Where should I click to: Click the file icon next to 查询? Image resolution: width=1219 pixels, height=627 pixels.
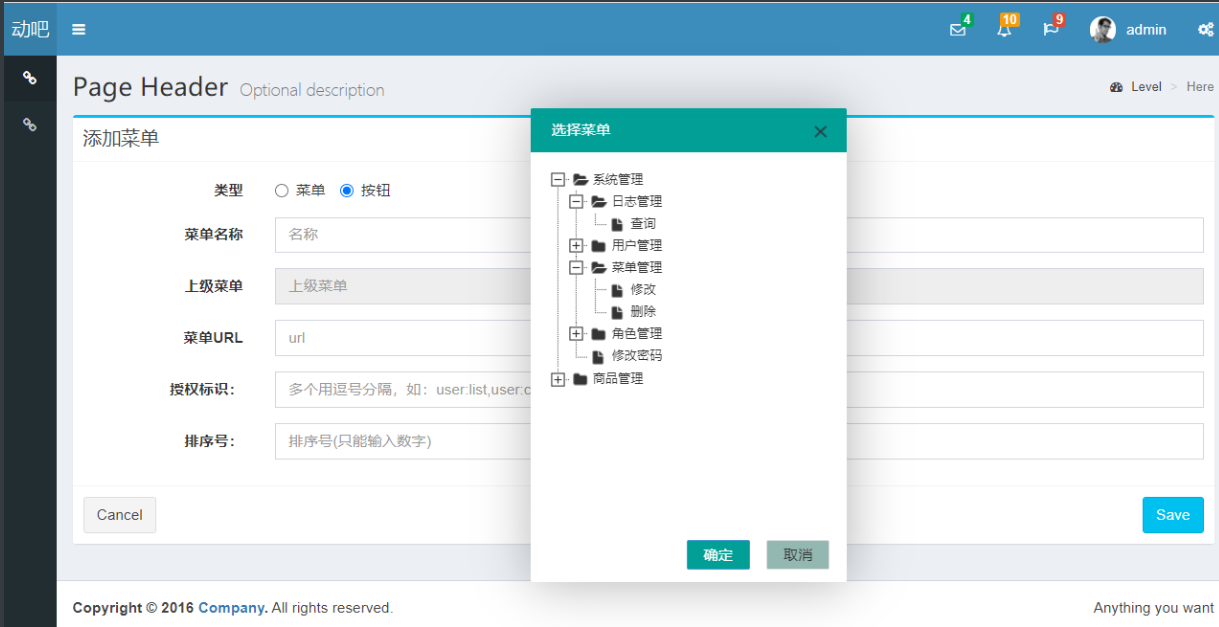pos(618,224)
